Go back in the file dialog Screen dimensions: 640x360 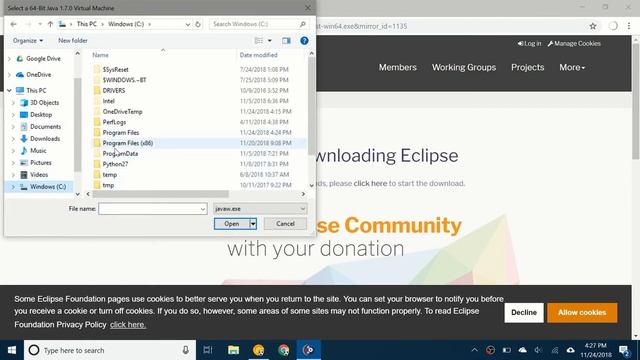[13, 24]
